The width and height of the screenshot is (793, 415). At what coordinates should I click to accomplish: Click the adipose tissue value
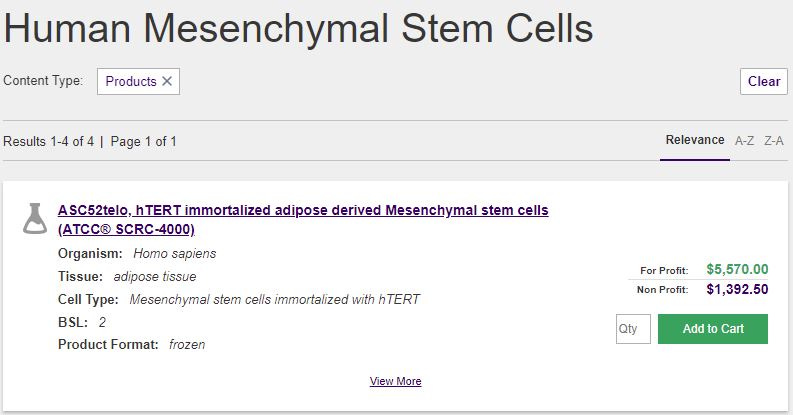pos(155,276)
